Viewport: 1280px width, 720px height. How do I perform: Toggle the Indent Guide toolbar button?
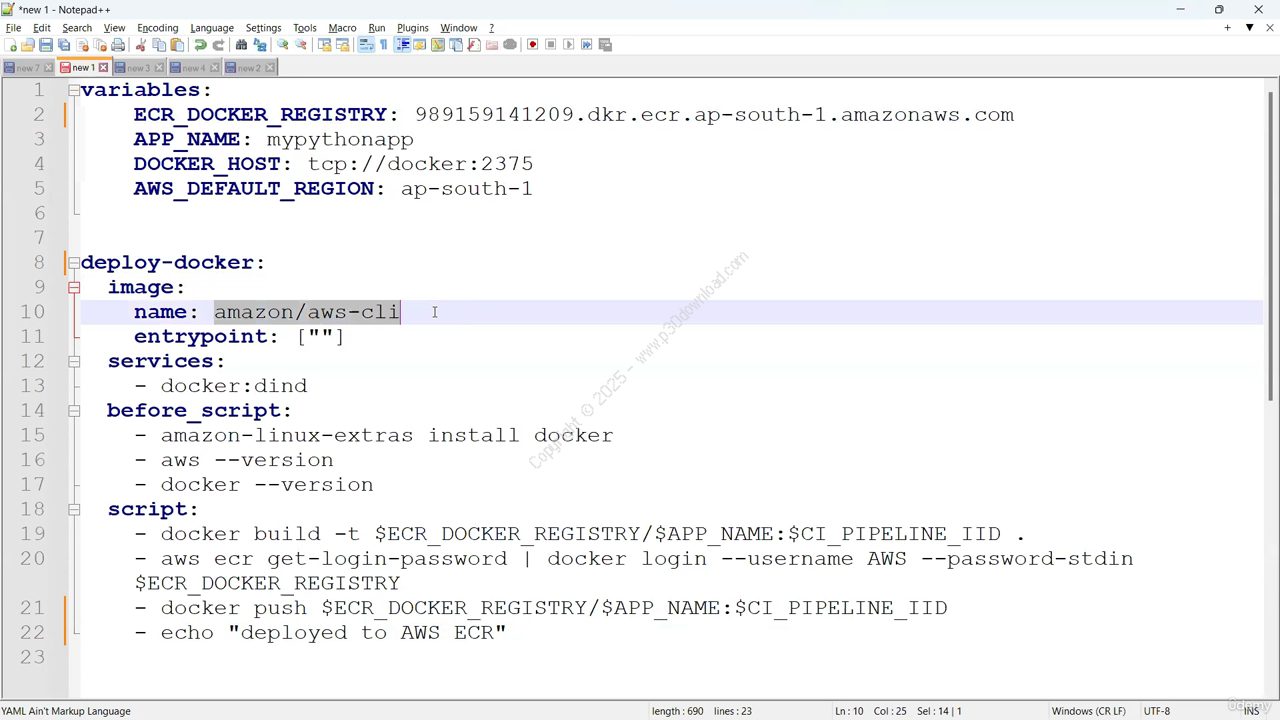click(402, 44)
